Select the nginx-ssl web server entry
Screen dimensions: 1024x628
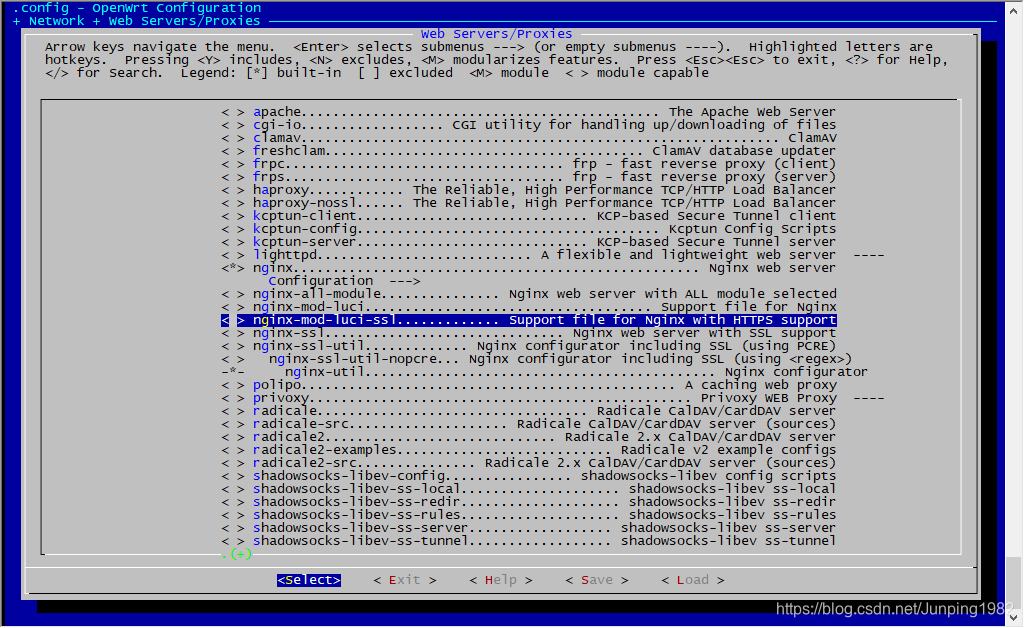pyautogui.click(x=528, y=333)
